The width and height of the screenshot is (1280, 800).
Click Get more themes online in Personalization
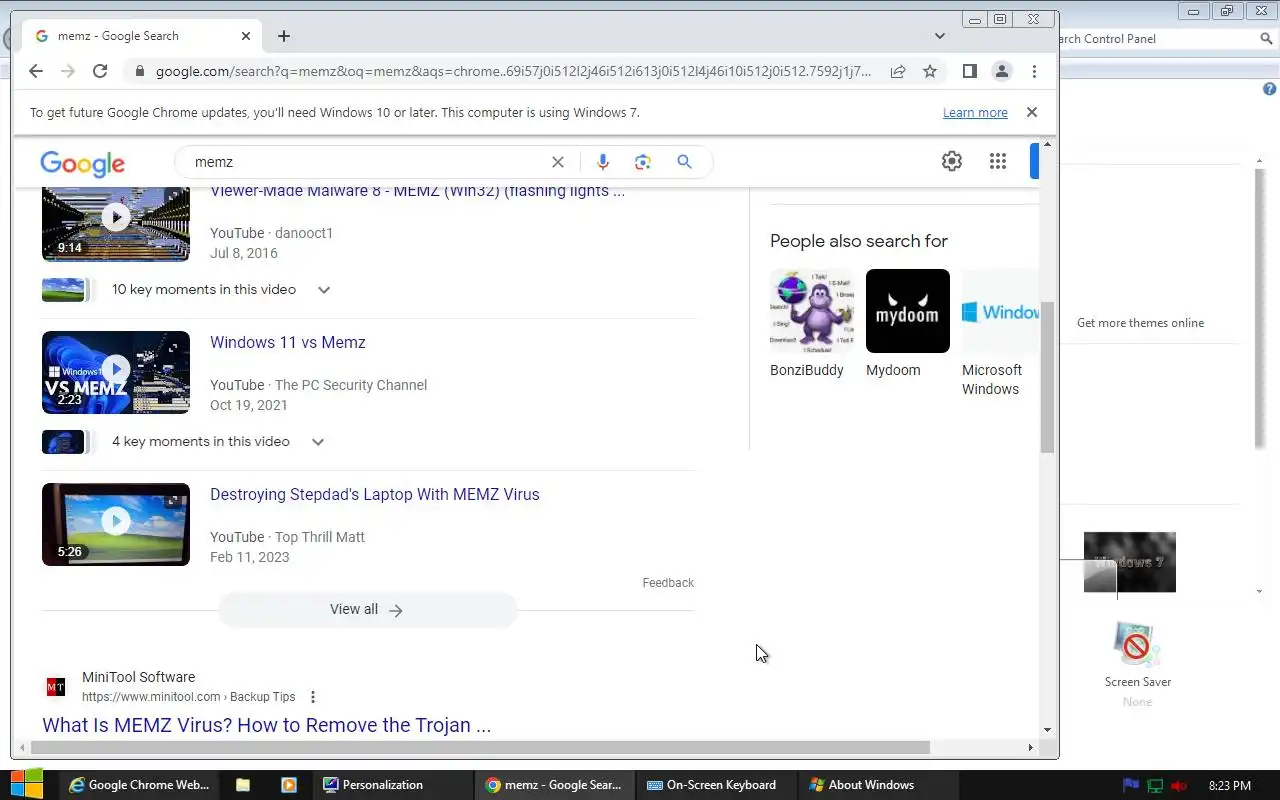click(x=1140, y=323)
